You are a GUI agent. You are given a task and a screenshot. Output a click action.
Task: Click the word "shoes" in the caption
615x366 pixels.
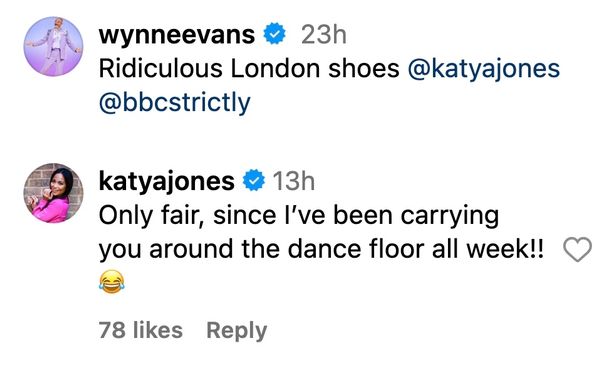tap(364, 69)
